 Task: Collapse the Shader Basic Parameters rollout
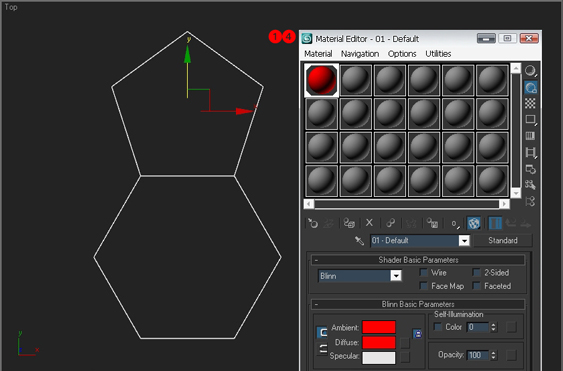(418, 260)
